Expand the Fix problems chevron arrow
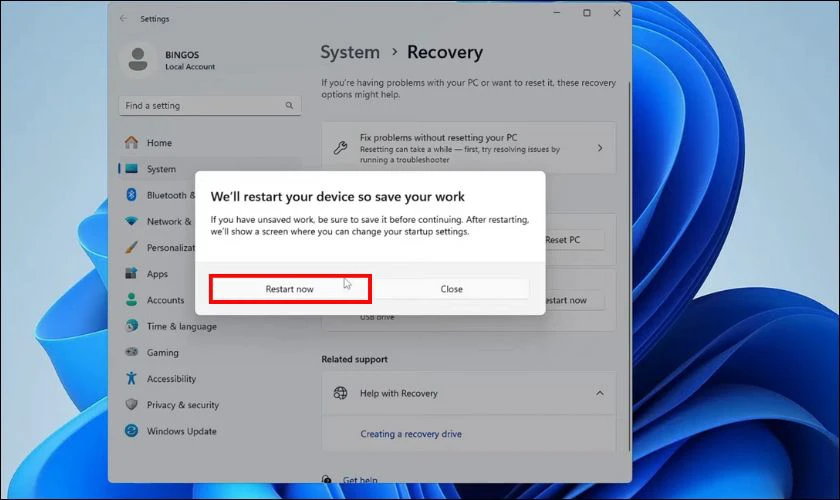Viewport: 840px width, 500px height. coord(599,148)
